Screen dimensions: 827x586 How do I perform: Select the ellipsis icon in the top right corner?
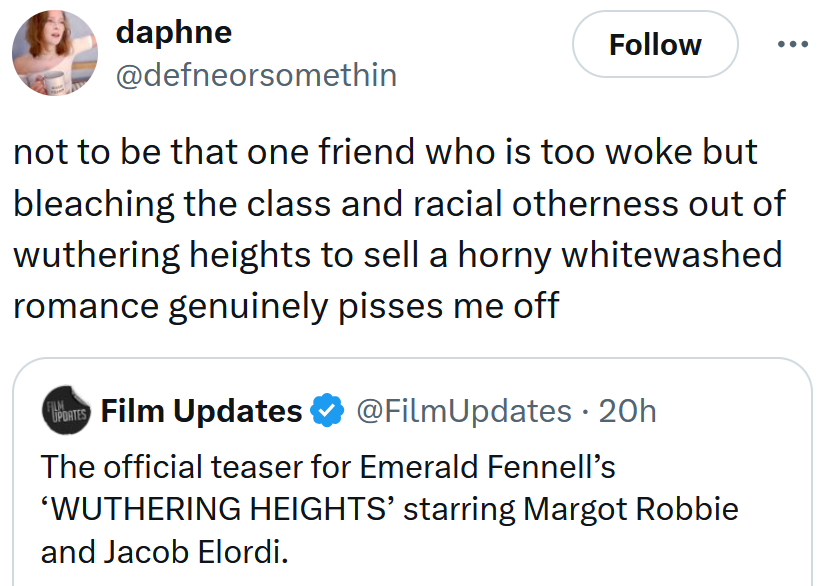795,43
